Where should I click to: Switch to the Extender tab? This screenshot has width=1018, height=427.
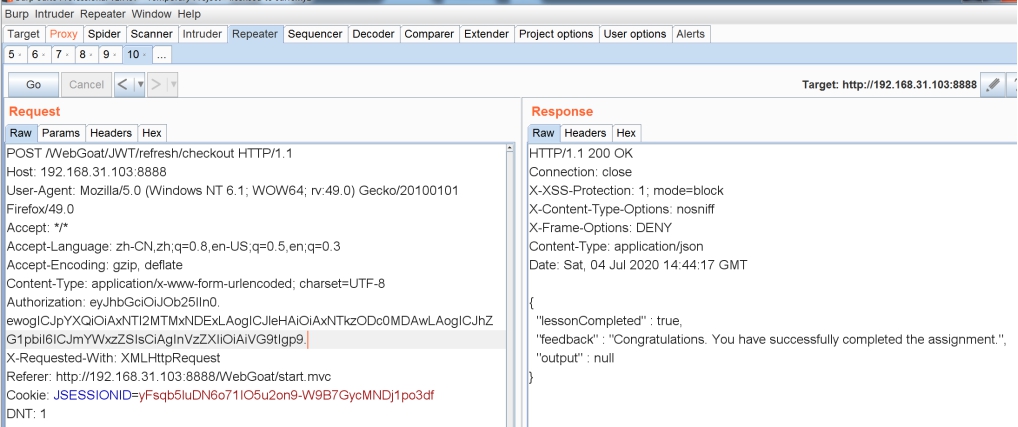point(486,34)
